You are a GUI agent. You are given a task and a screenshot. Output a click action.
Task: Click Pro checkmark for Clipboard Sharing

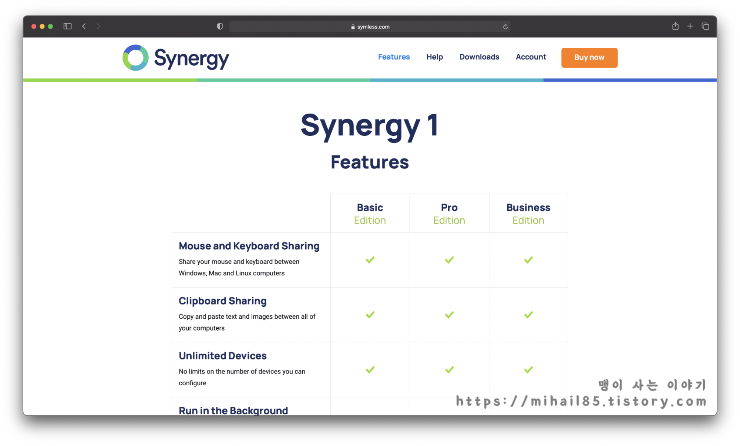(449, 314)
